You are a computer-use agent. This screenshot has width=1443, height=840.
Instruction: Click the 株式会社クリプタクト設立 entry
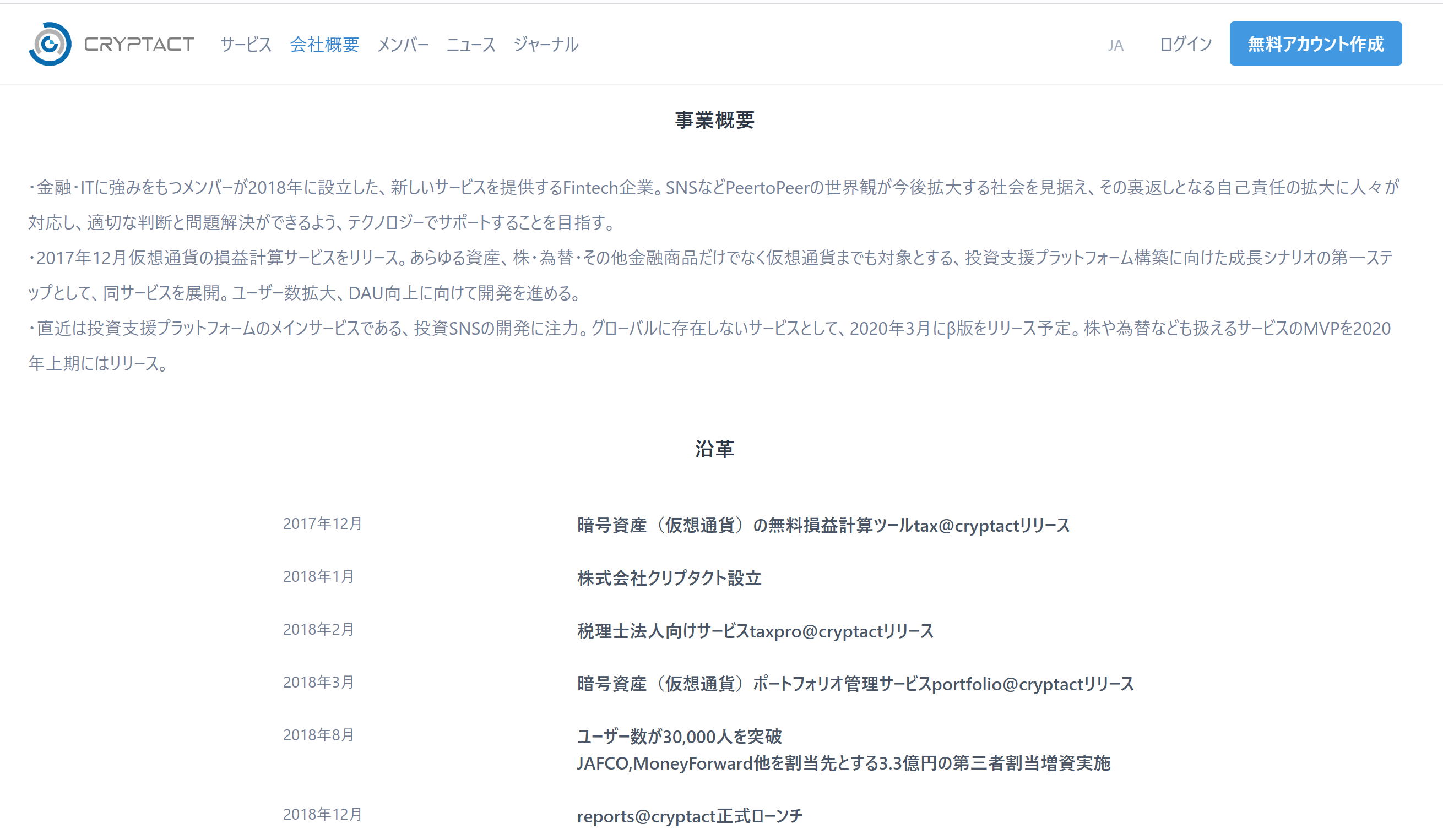point(669,578)
